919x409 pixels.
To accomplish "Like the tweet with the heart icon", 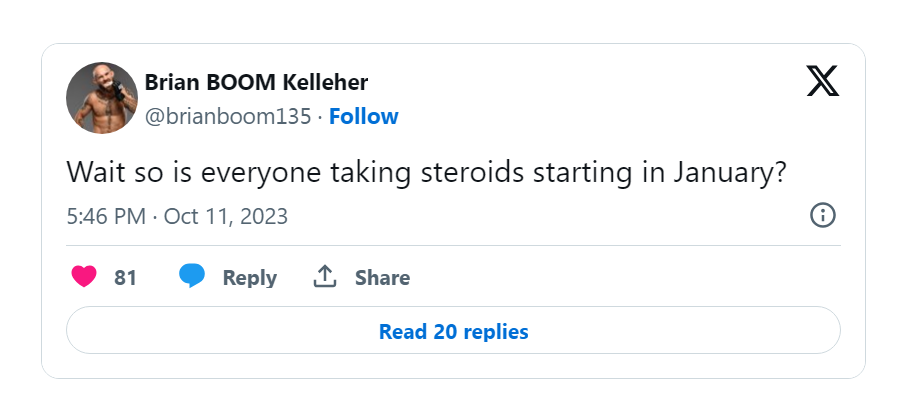I will point(85,277).
